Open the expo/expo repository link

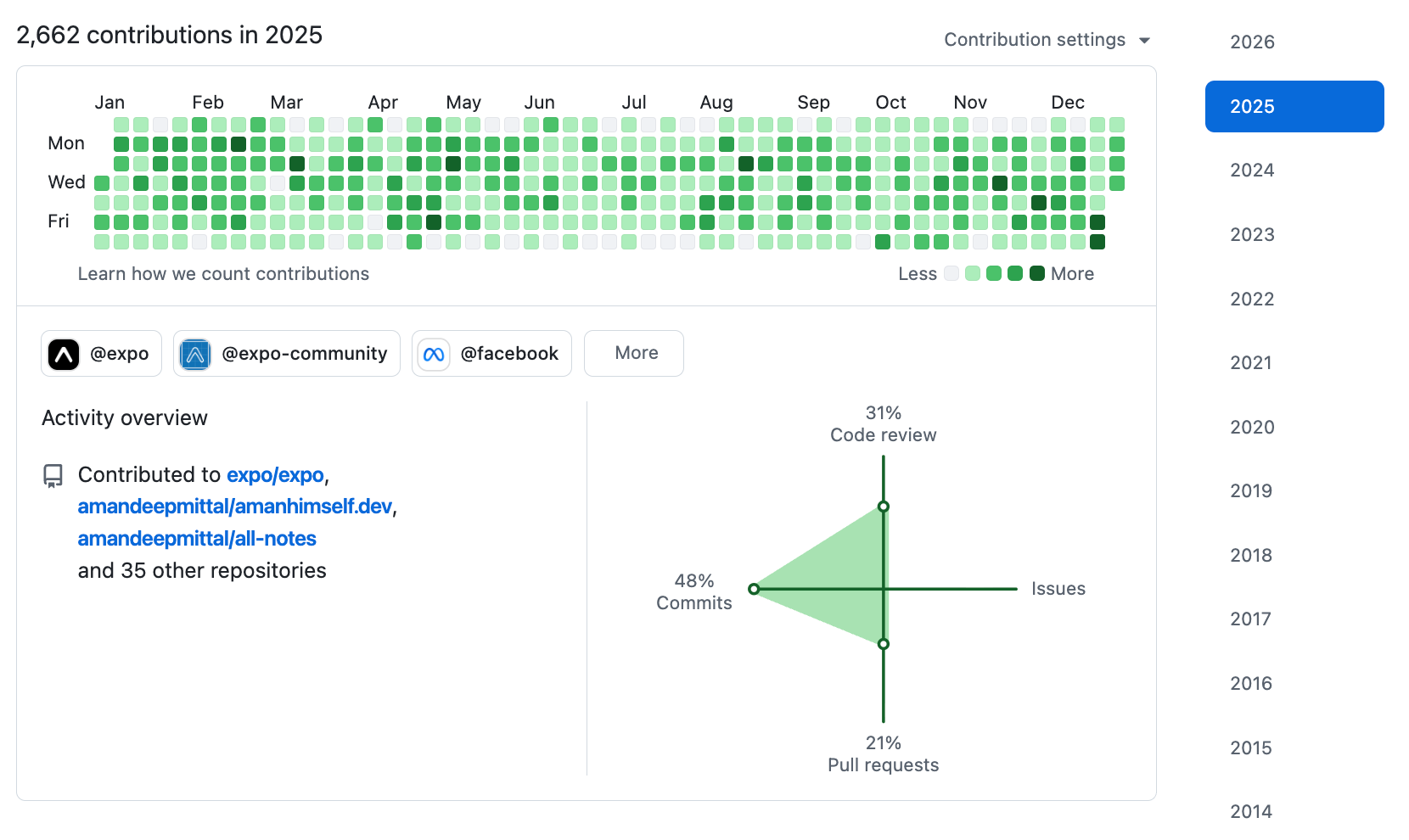point(275,475)
